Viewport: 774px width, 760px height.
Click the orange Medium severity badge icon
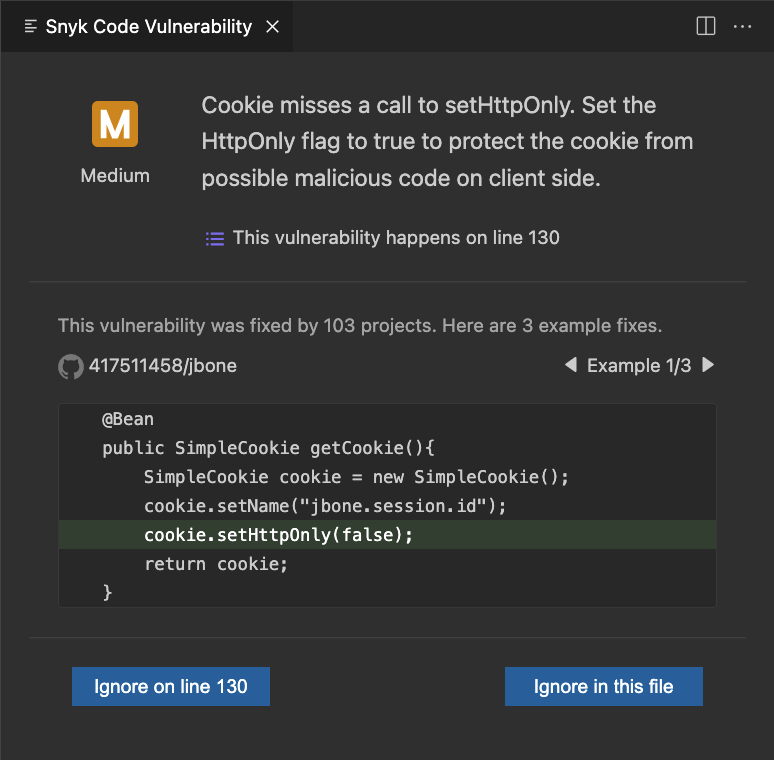click(115, 124)
